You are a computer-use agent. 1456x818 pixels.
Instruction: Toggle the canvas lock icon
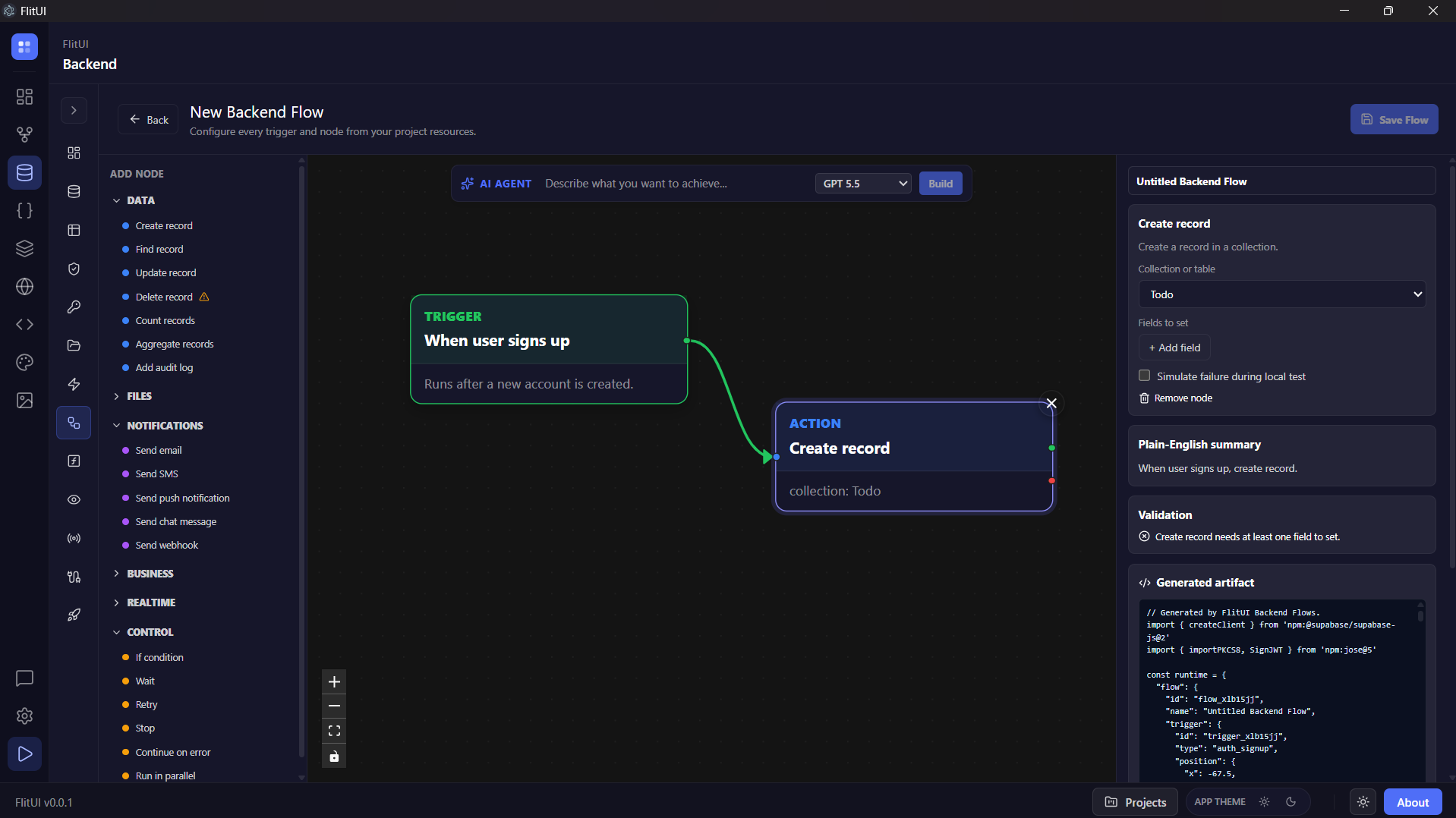click(x=334, y=756)
